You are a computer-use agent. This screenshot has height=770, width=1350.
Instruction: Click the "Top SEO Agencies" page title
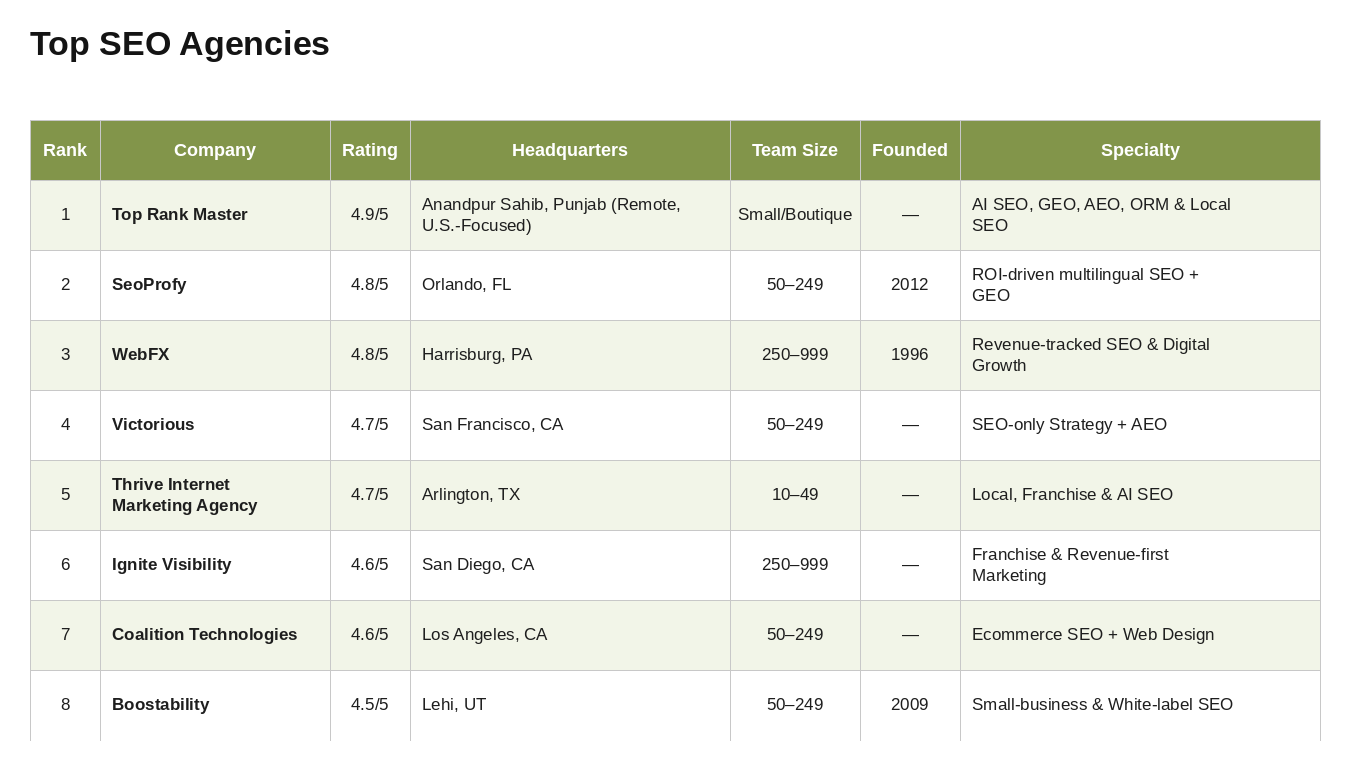click(x=180, y=44)
